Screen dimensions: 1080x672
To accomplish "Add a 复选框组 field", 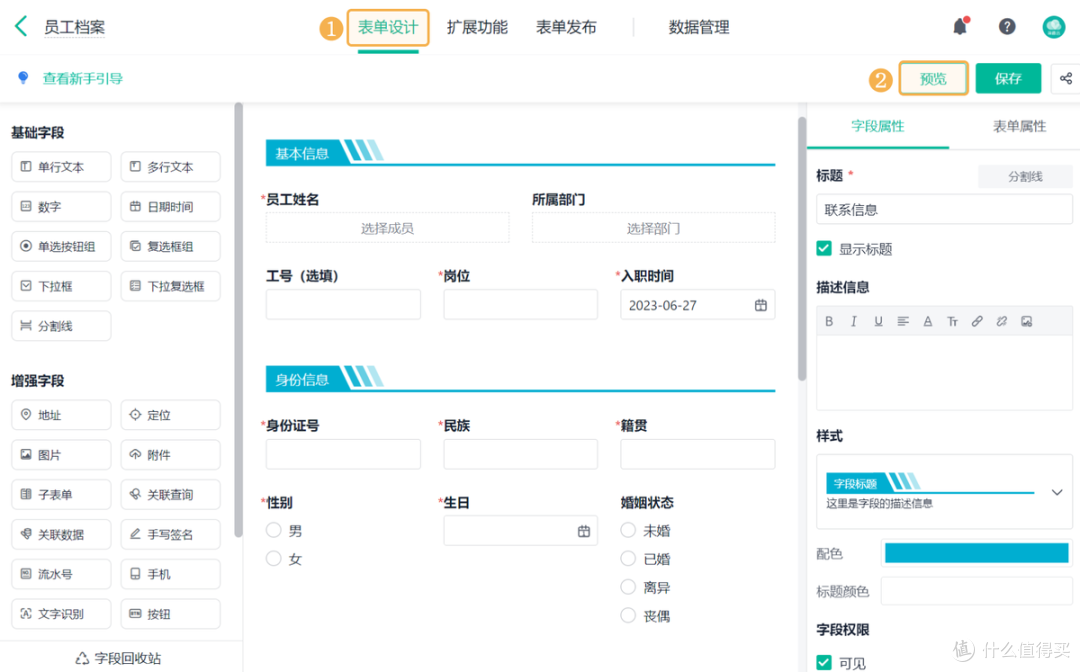I will click(170, 246).
